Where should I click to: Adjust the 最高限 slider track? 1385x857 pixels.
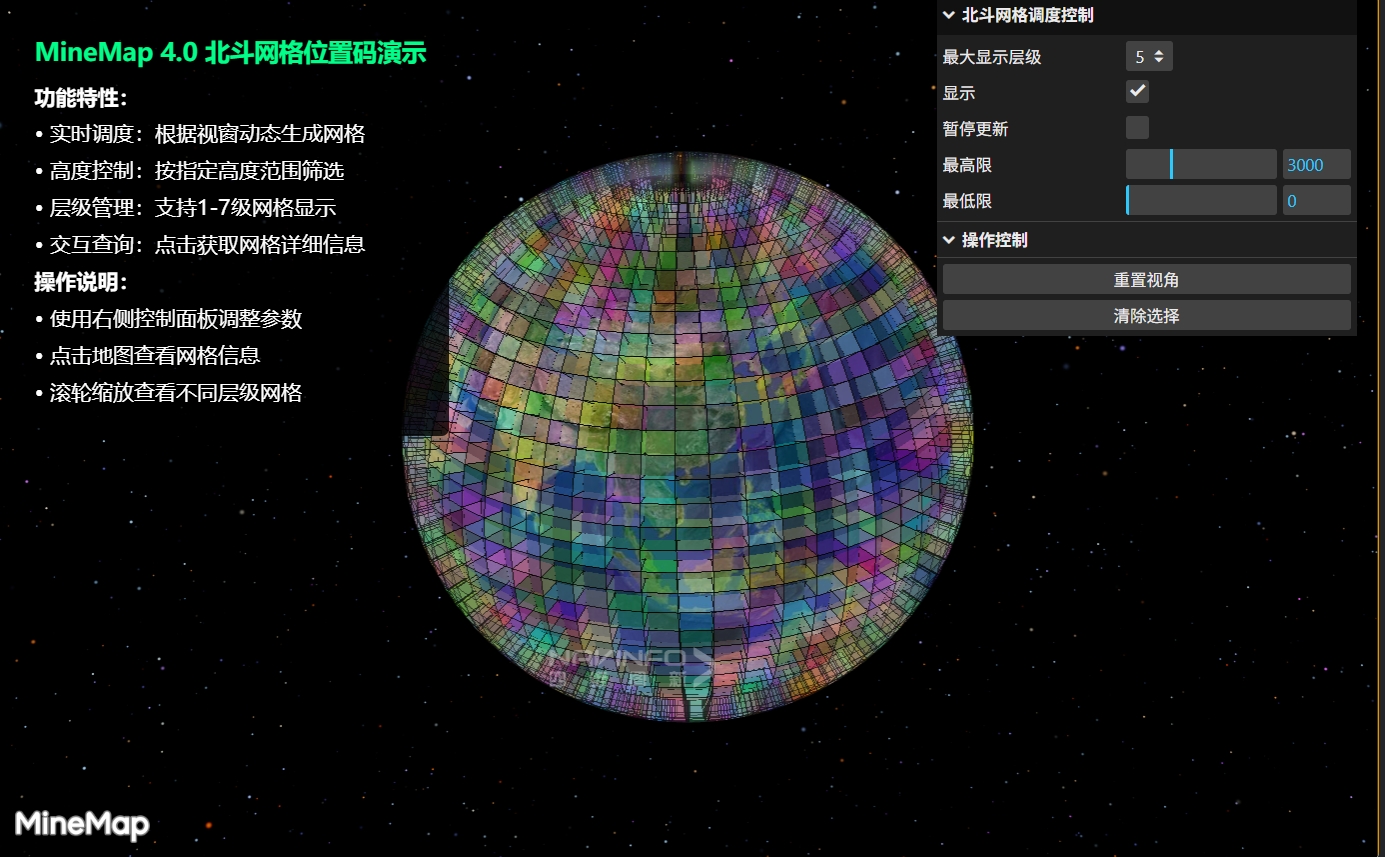1201,165
